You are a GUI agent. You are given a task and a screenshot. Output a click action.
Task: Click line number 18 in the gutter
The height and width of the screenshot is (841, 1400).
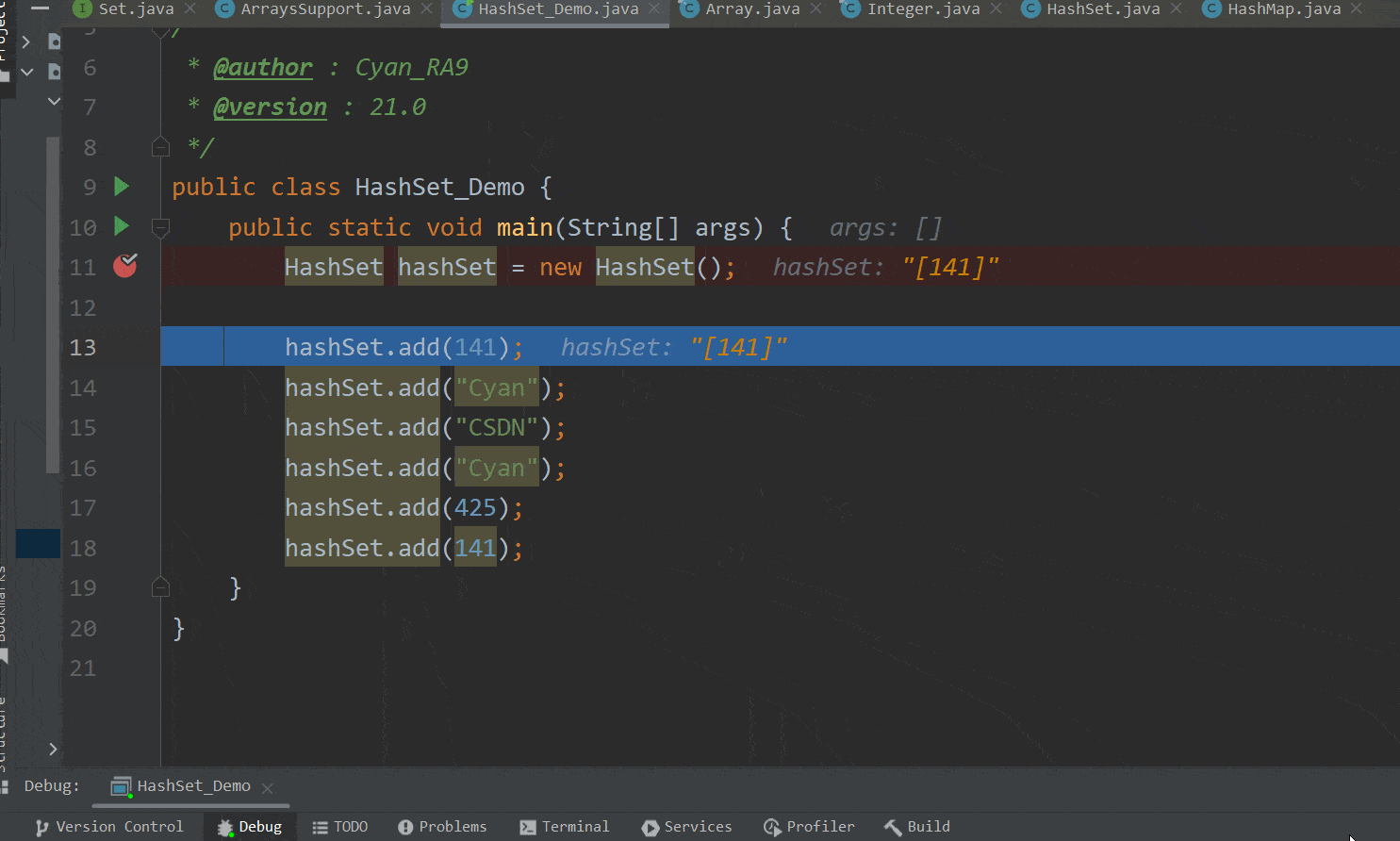(x=83, y=548)
